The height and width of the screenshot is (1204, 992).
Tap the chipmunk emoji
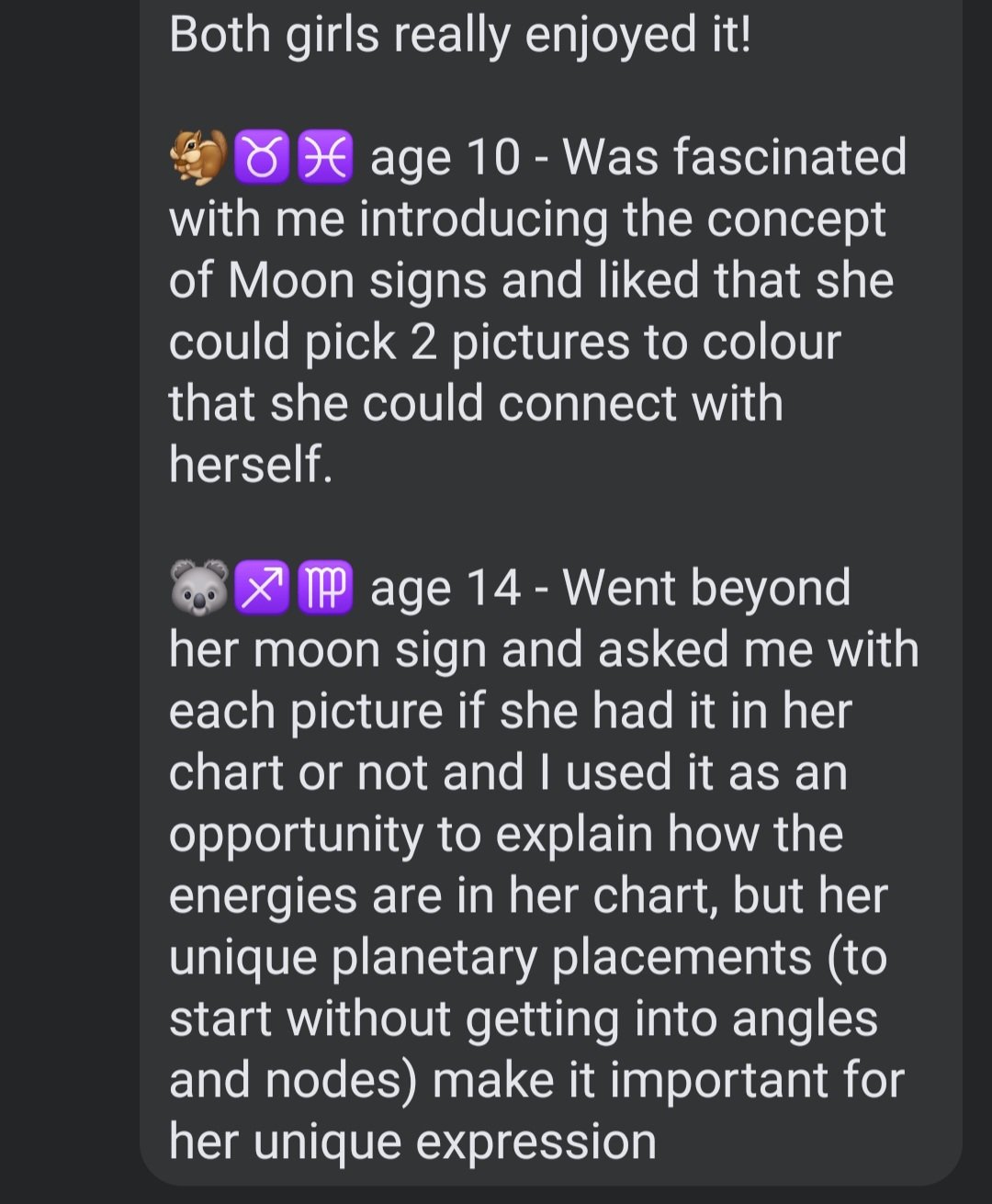click(x=198, y=157)
